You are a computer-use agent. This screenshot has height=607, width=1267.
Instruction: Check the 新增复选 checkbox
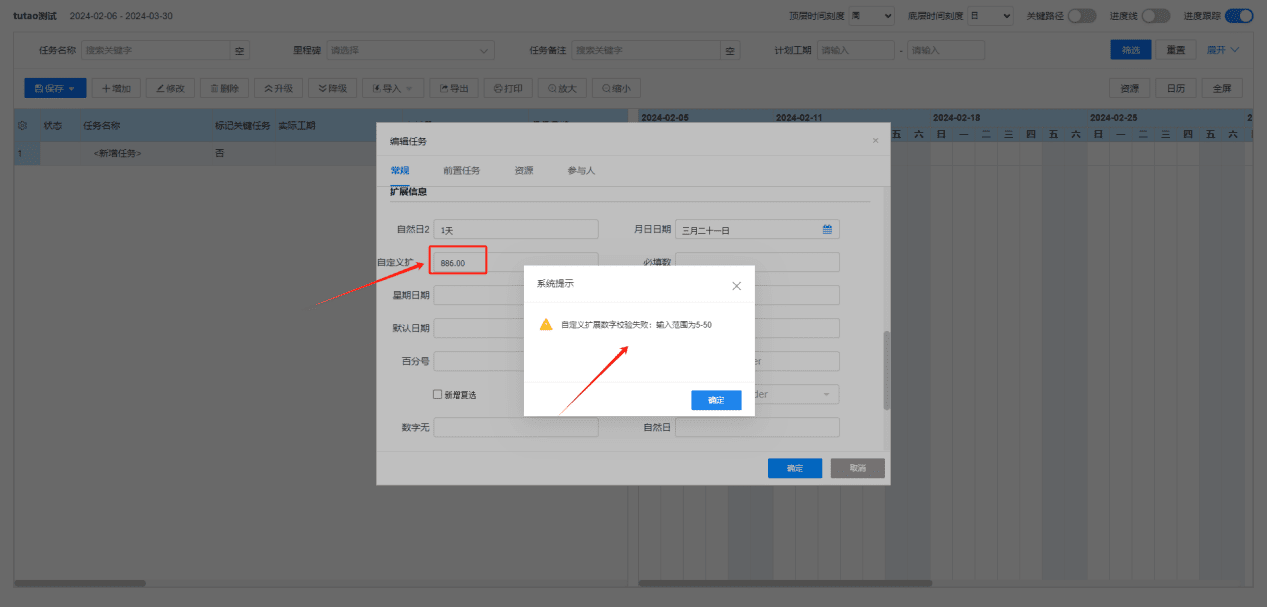tap(437, 394)
